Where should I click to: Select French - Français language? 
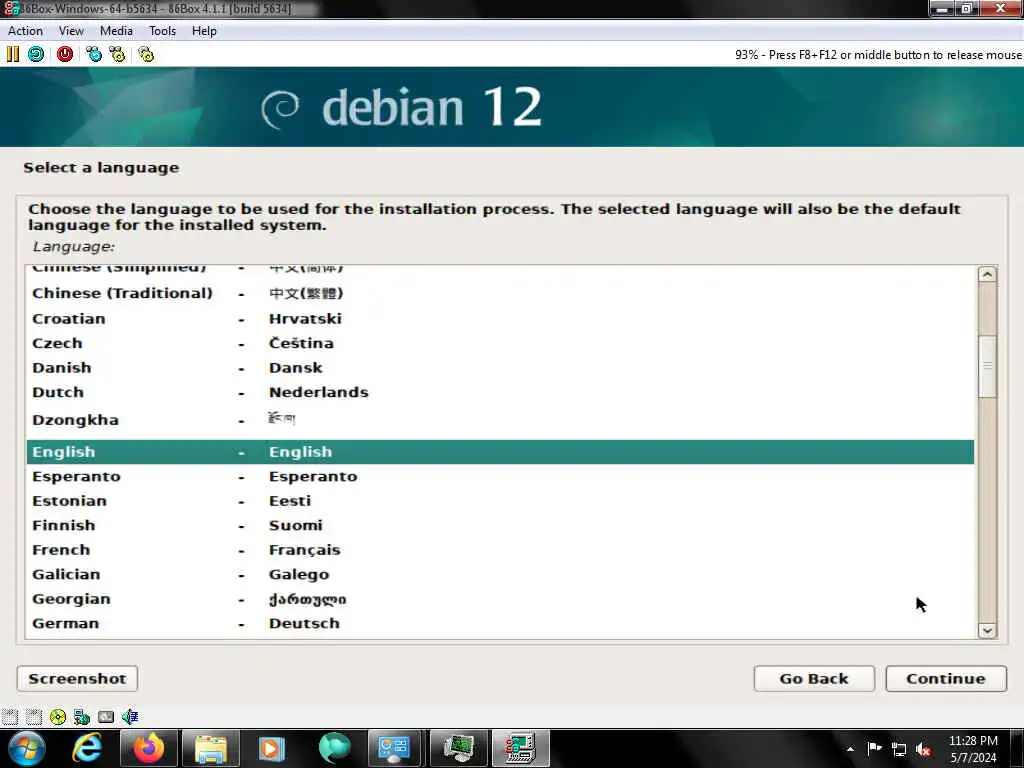coord(500,550)
